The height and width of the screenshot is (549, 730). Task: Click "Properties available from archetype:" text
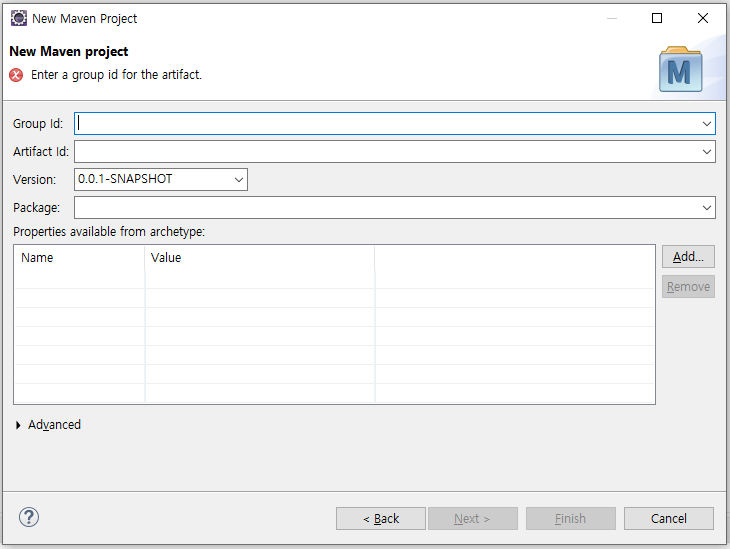[109, 231]
